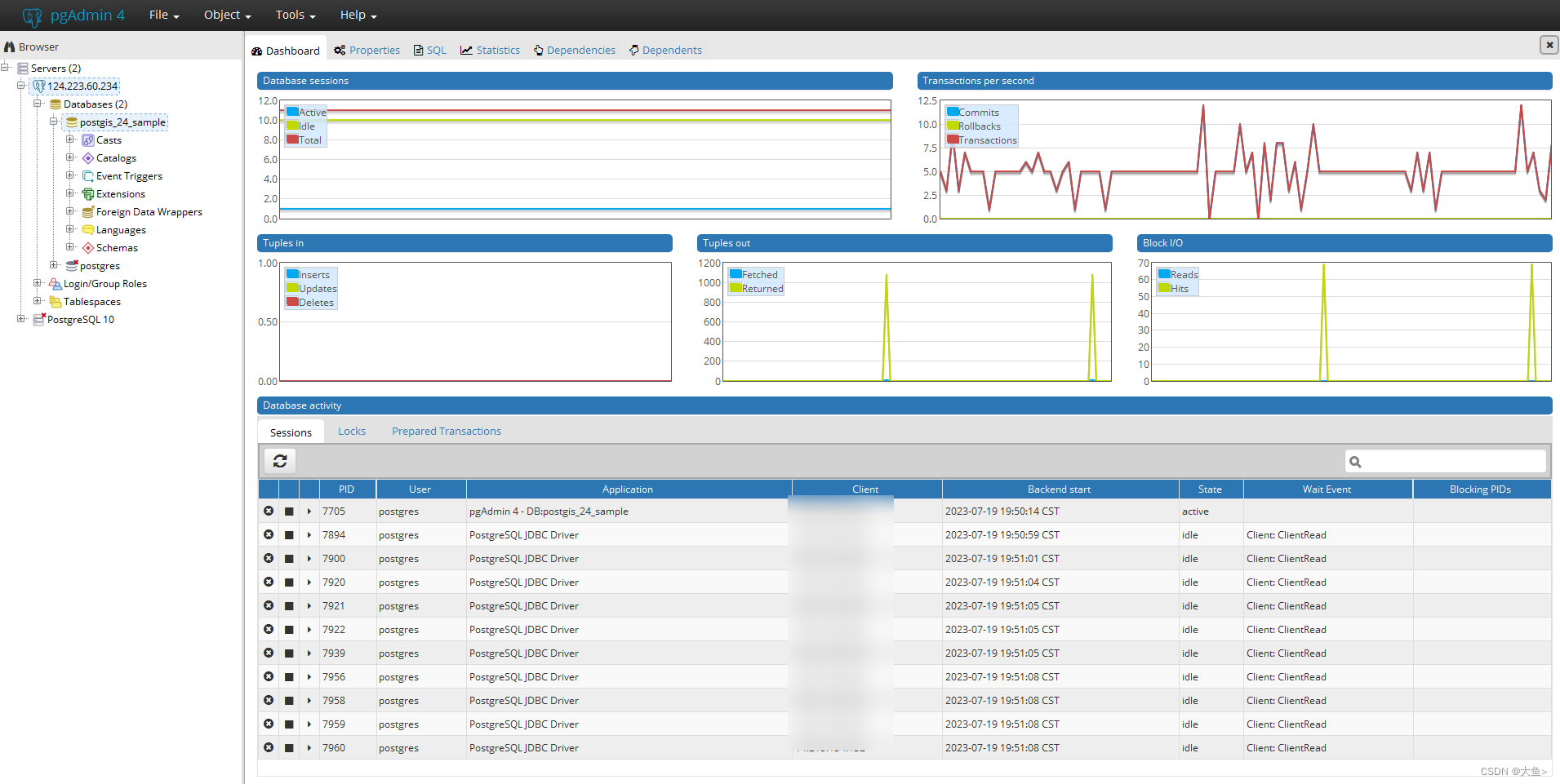Open the SQL tab
This screenshot has height=784, width=1560.
(430, 51)
